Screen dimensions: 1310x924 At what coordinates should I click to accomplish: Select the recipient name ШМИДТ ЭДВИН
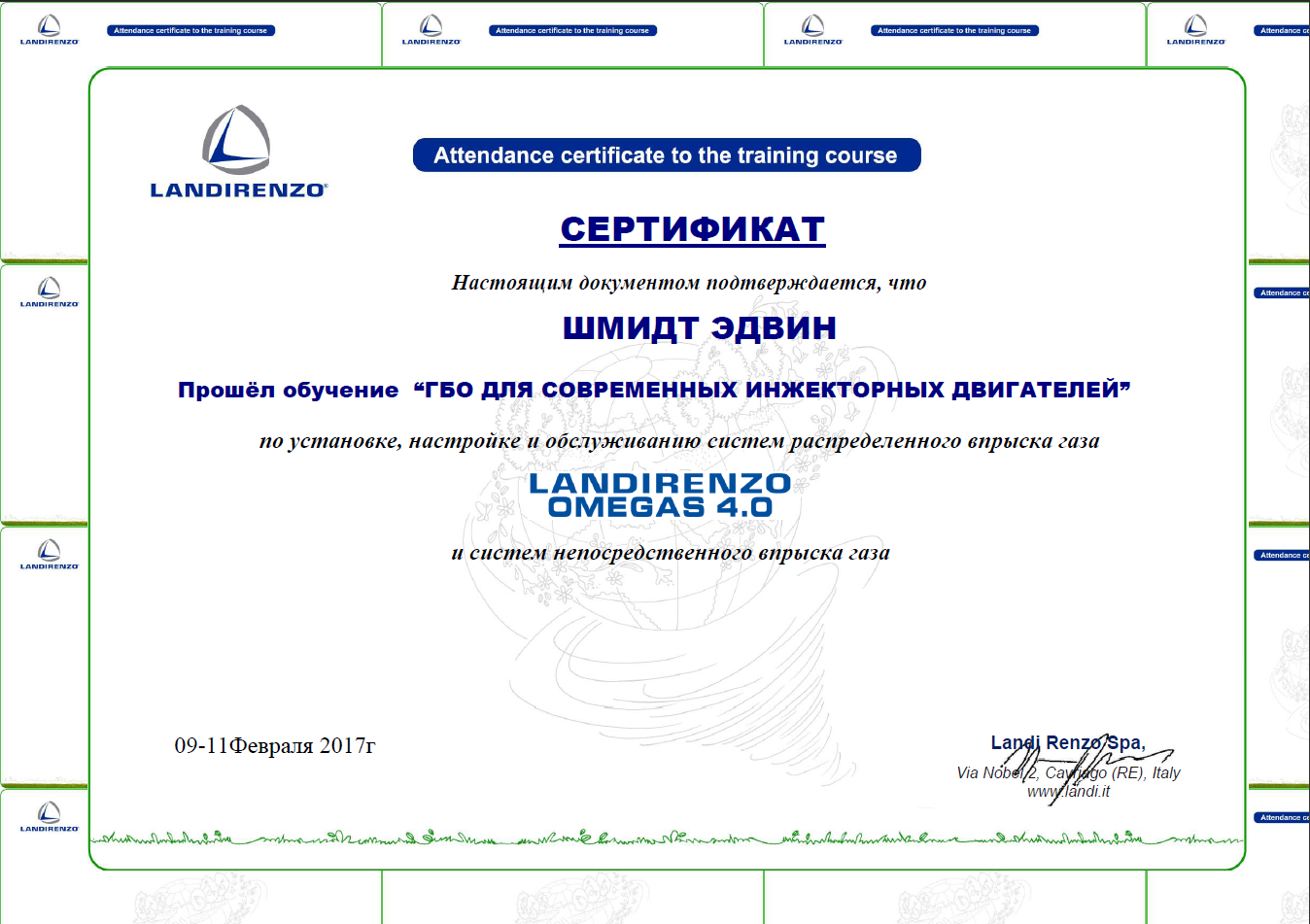(699, 328)
